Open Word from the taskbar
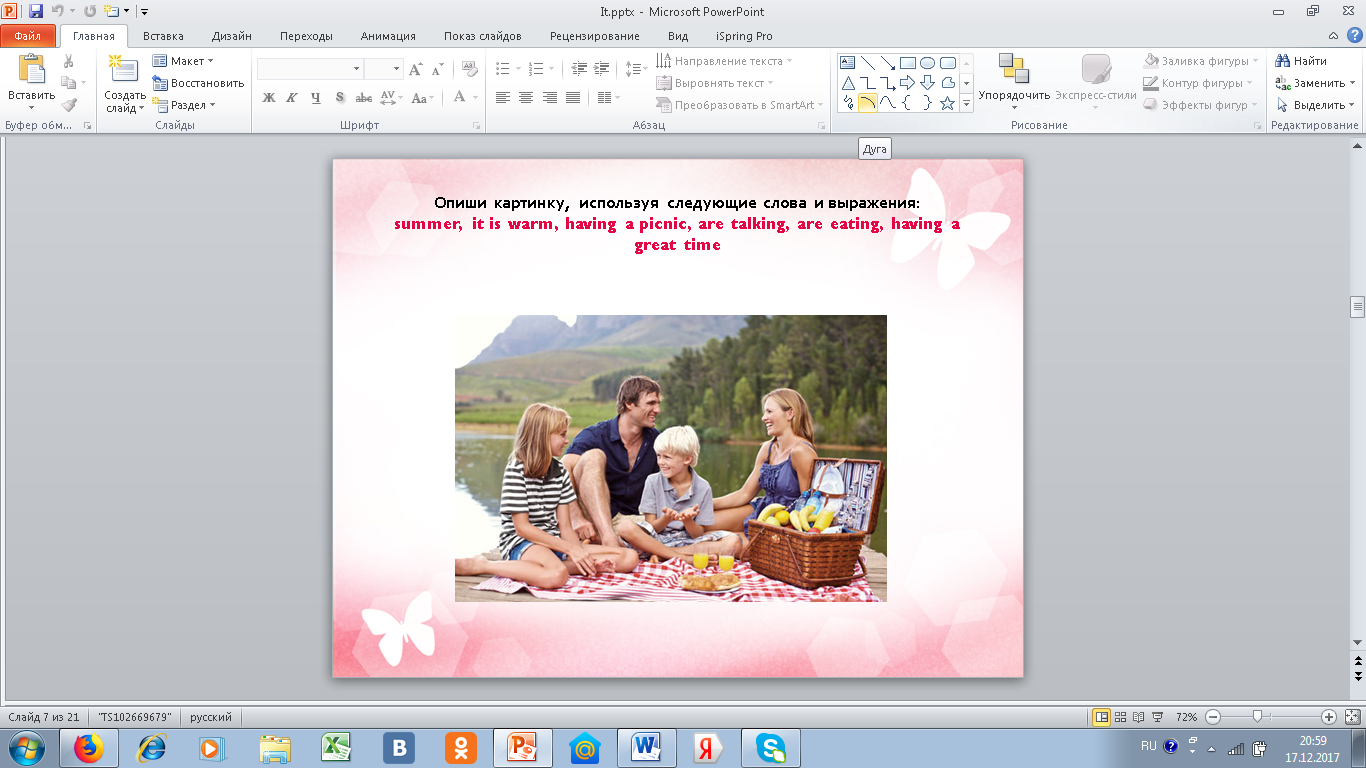 (x=647, y=748)
